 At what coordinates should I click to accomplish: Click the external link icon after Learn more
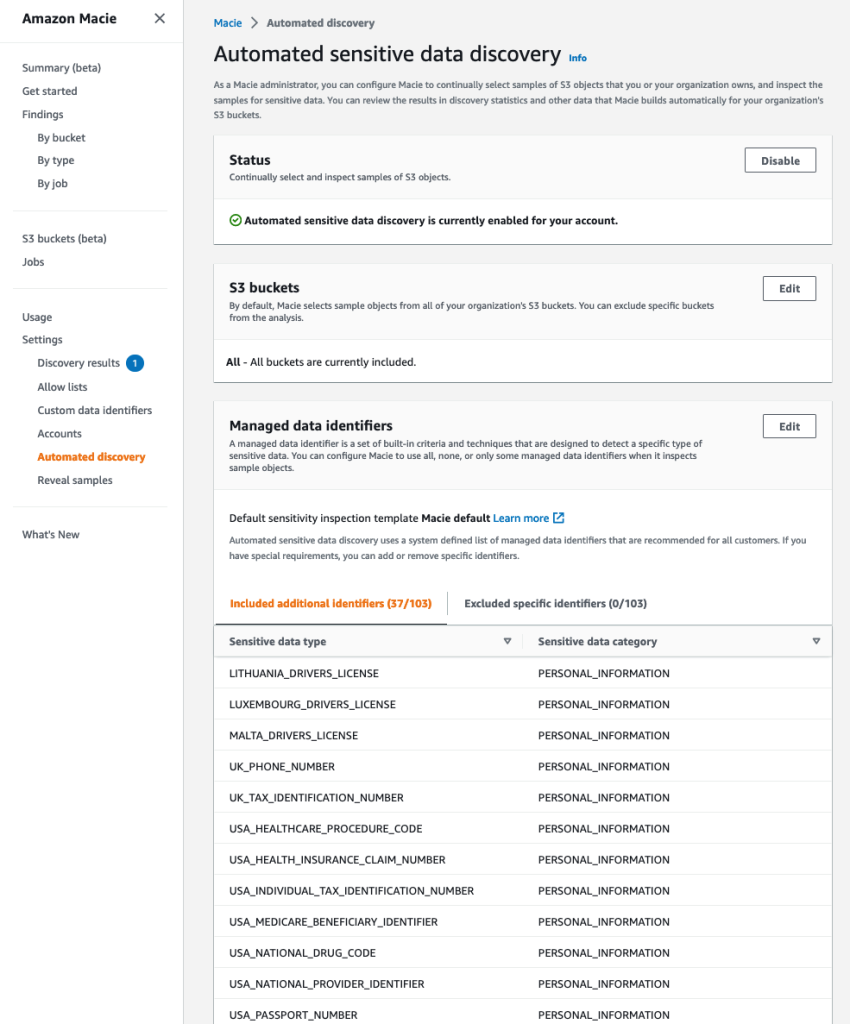(558, 518)
